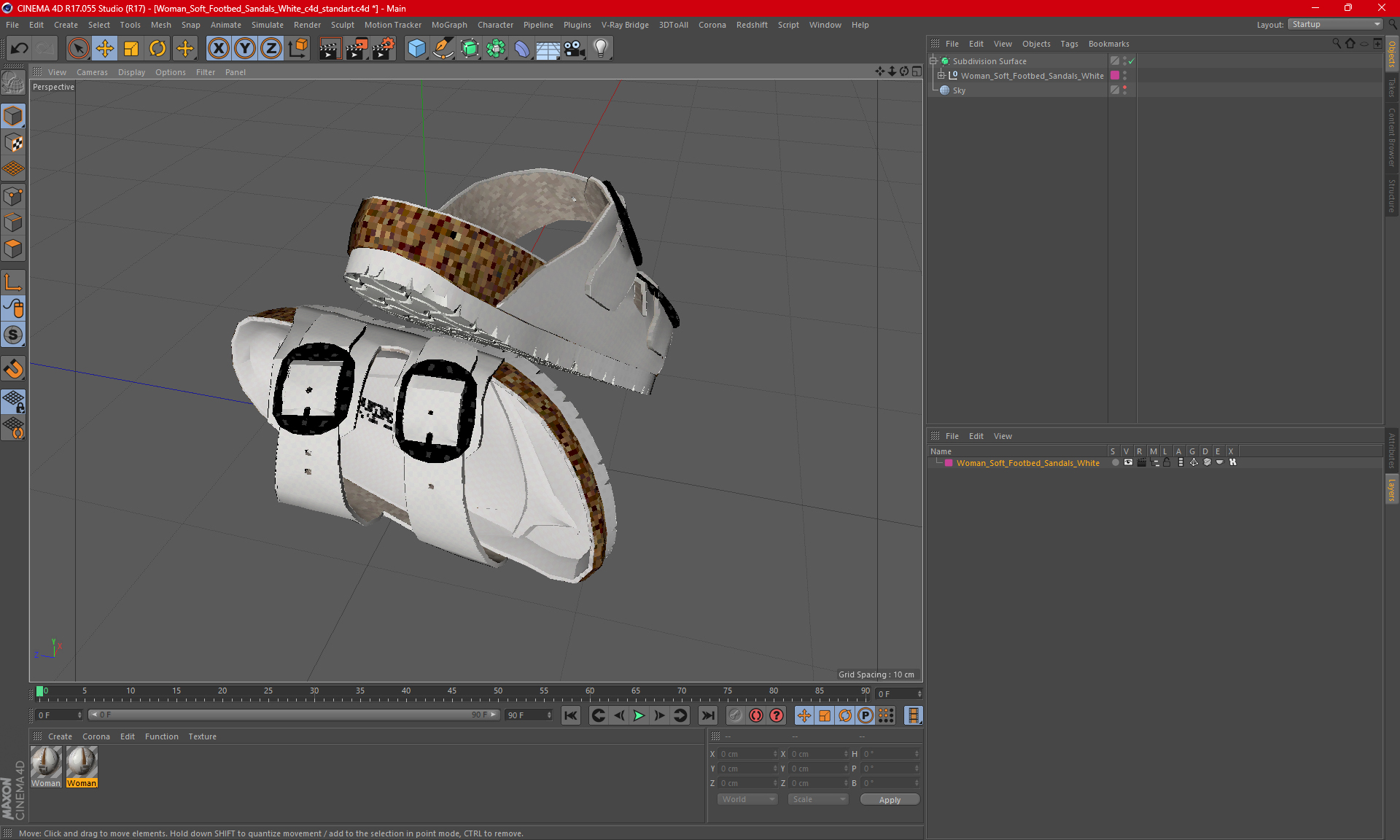Toggle Z axis lock
1400x840 pixels.
pos(271,49)
